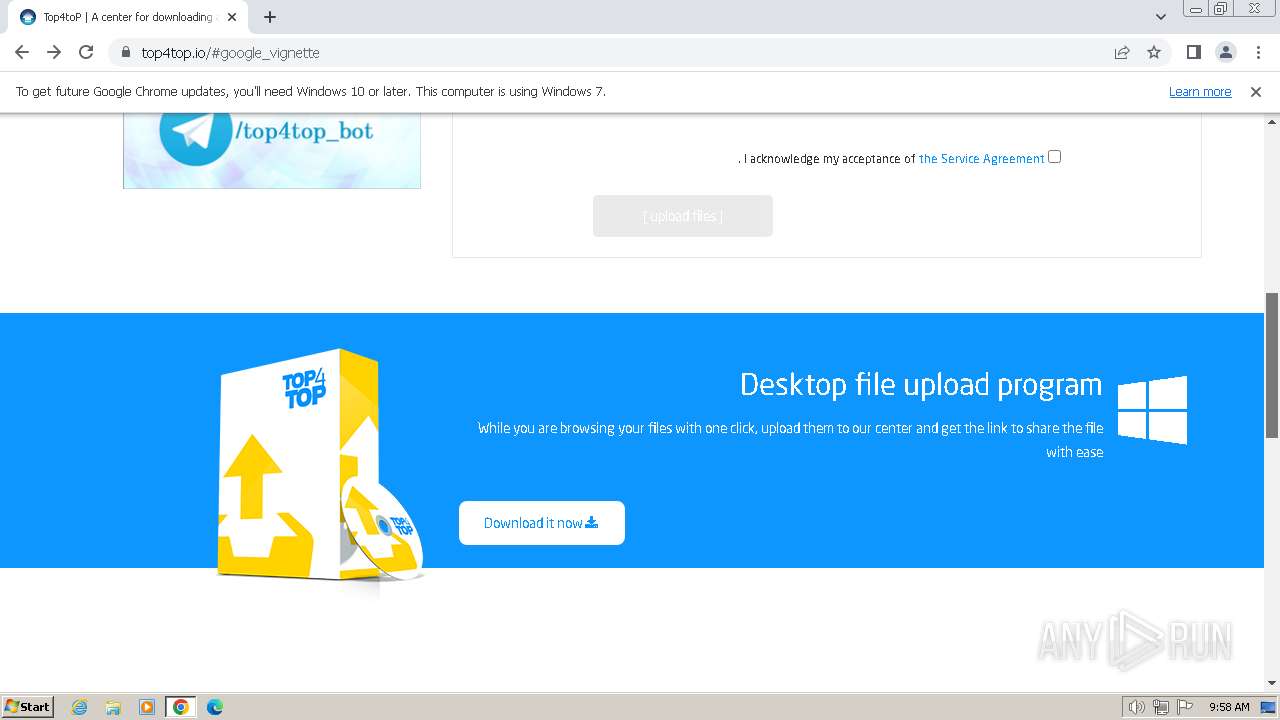The height and width of the screenshot is (720, 1280).
Task: Open the Chrome three-dot menu
Action: (x=1258, y=52)
